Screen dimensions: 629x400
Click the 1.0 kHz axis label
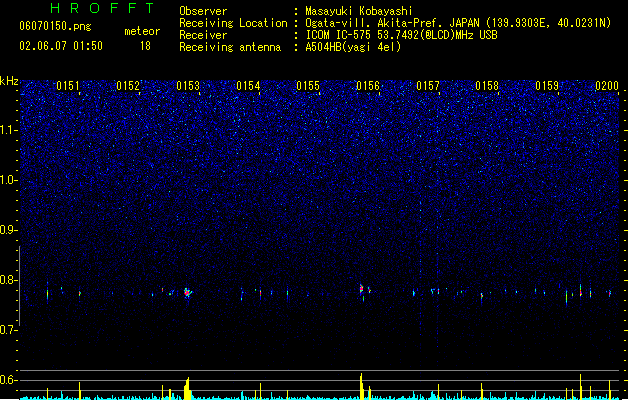(x=9, y=180)
